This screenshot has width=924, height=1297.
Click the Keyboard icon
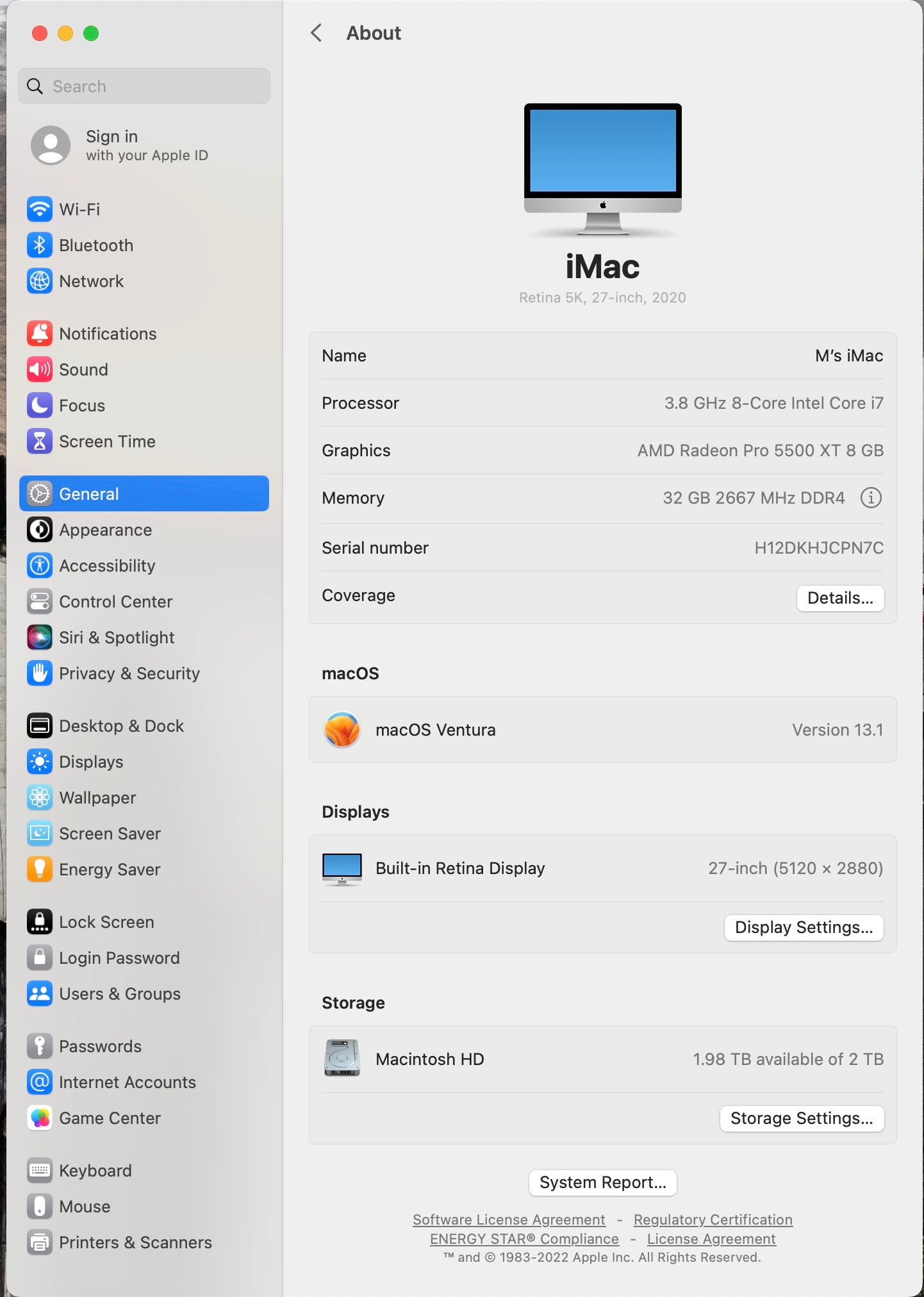40,1170
